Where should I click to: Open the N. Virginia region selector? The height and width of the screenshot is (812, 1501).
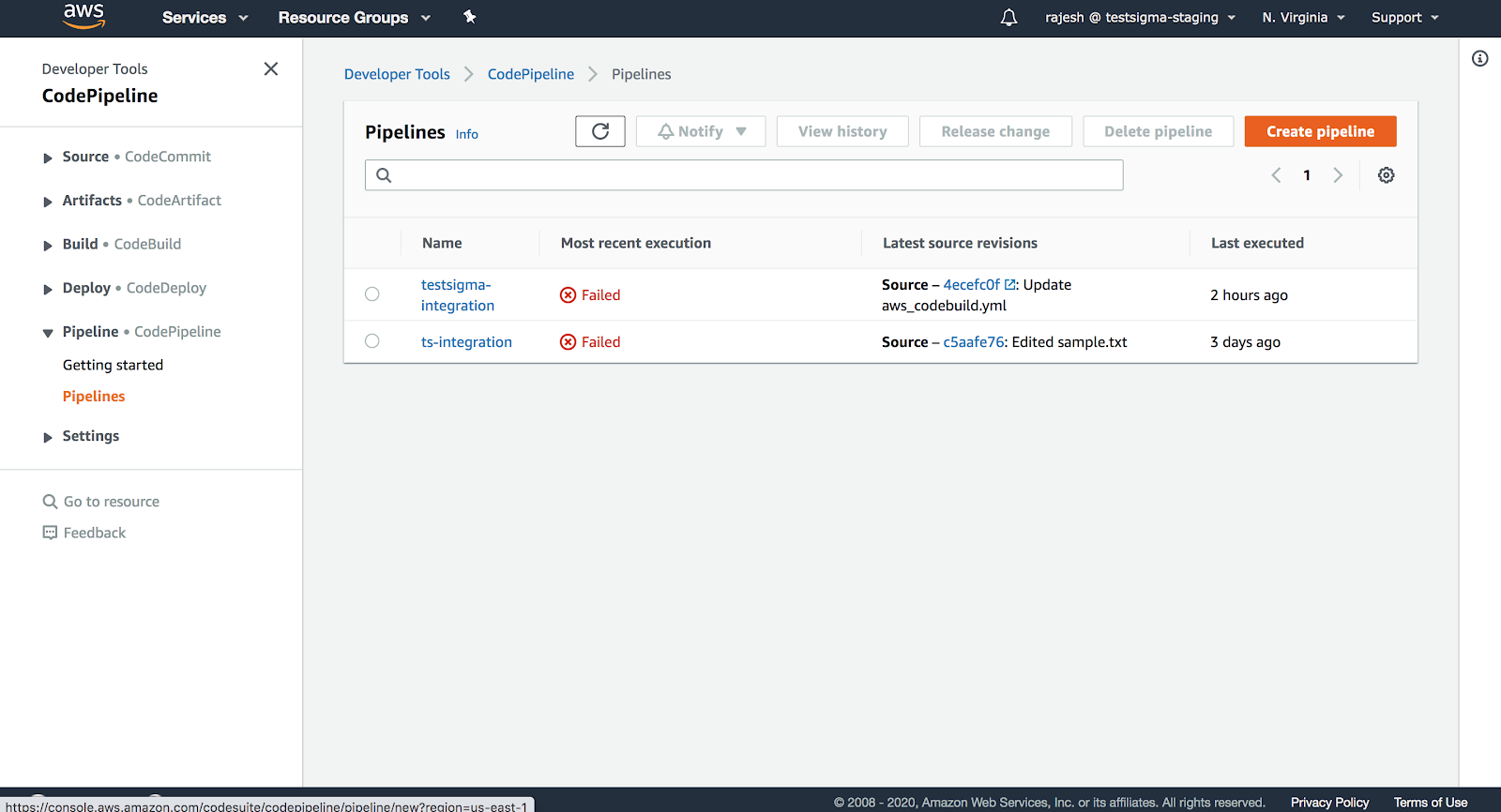1303,18
